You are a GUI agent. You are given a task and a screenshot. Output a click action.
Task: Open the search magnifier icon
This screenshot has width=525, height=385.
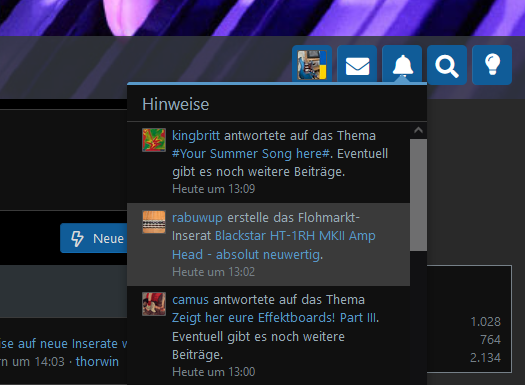(x=447, y=65)
